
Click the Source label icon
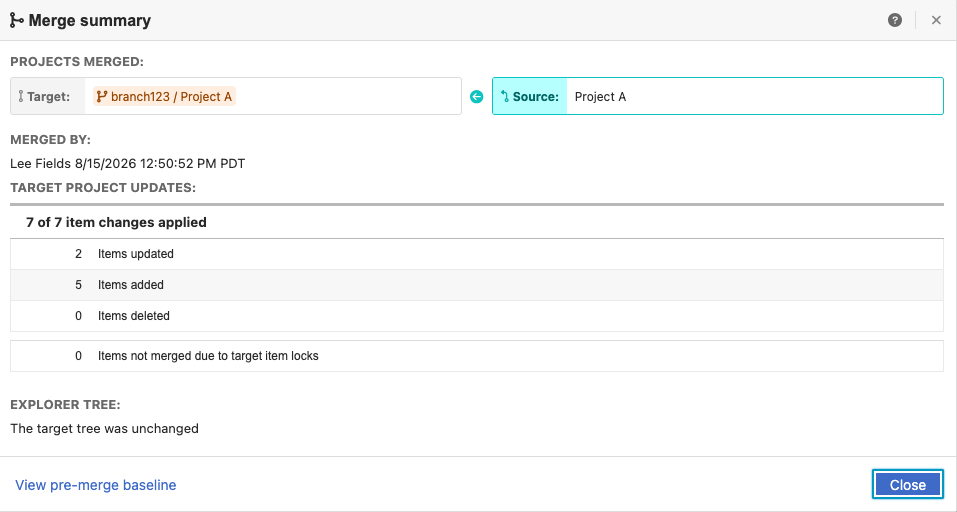(505, 96)
